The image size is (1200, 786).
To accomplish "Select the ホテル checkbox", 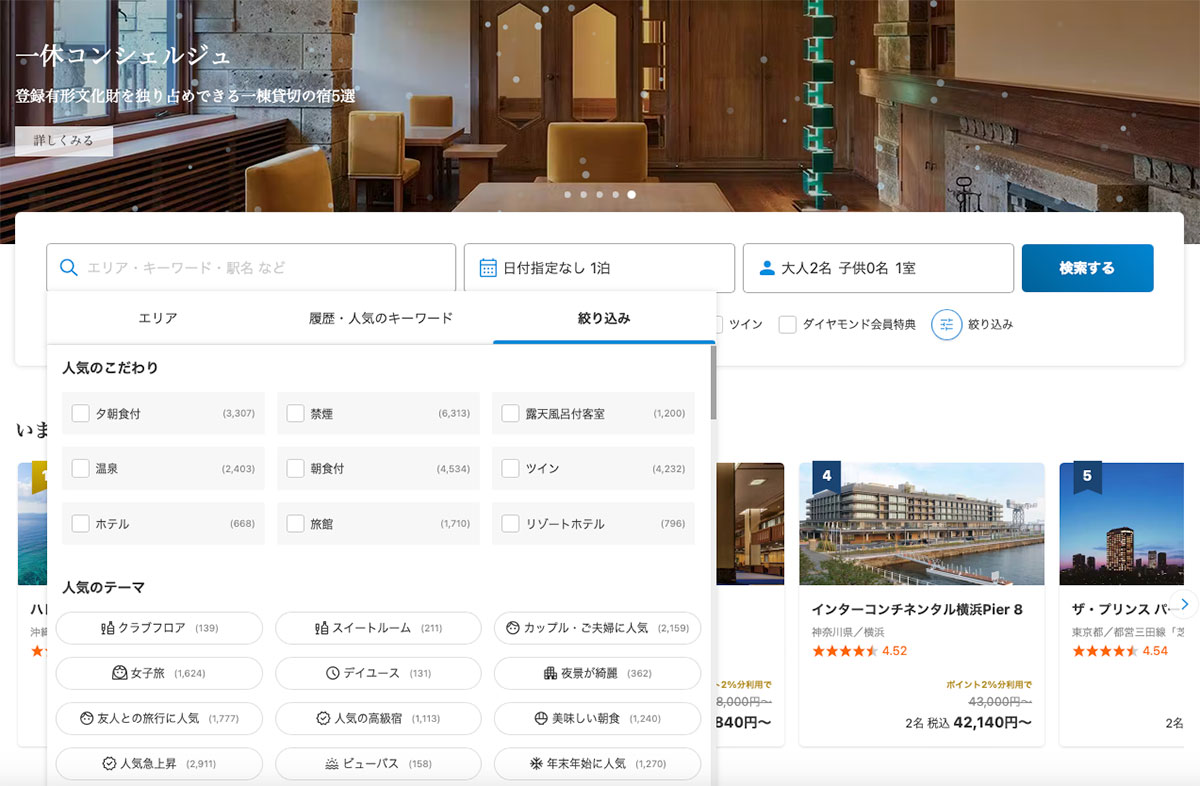I will (x=81, y=523).
